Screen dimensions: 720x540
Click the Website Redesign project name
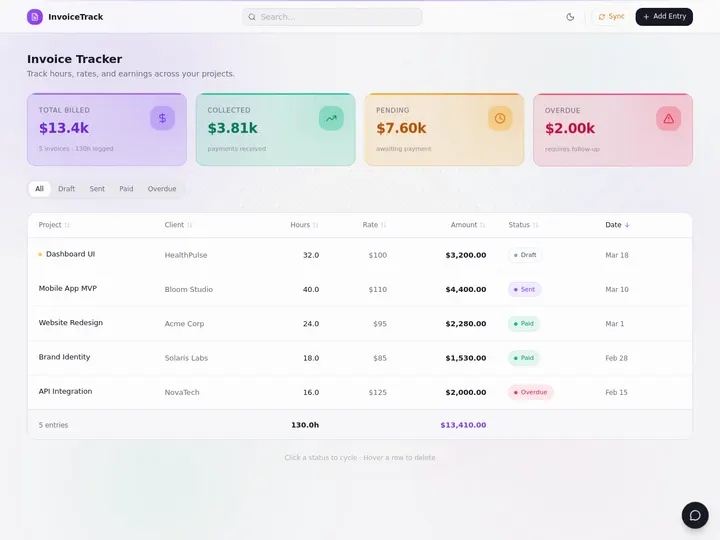click(71, 323)
